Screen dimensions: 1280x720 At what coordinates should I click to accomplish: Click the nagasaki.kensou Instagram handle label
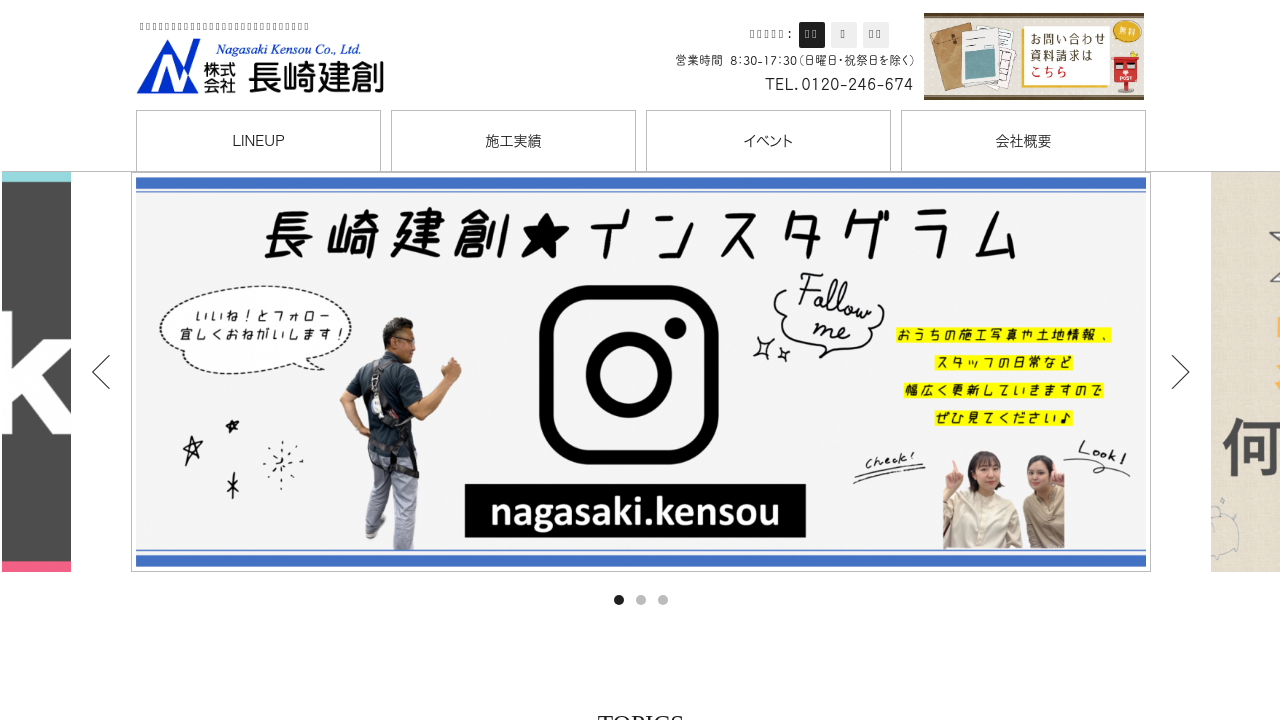pyautogui.click(x=635, y=511)
